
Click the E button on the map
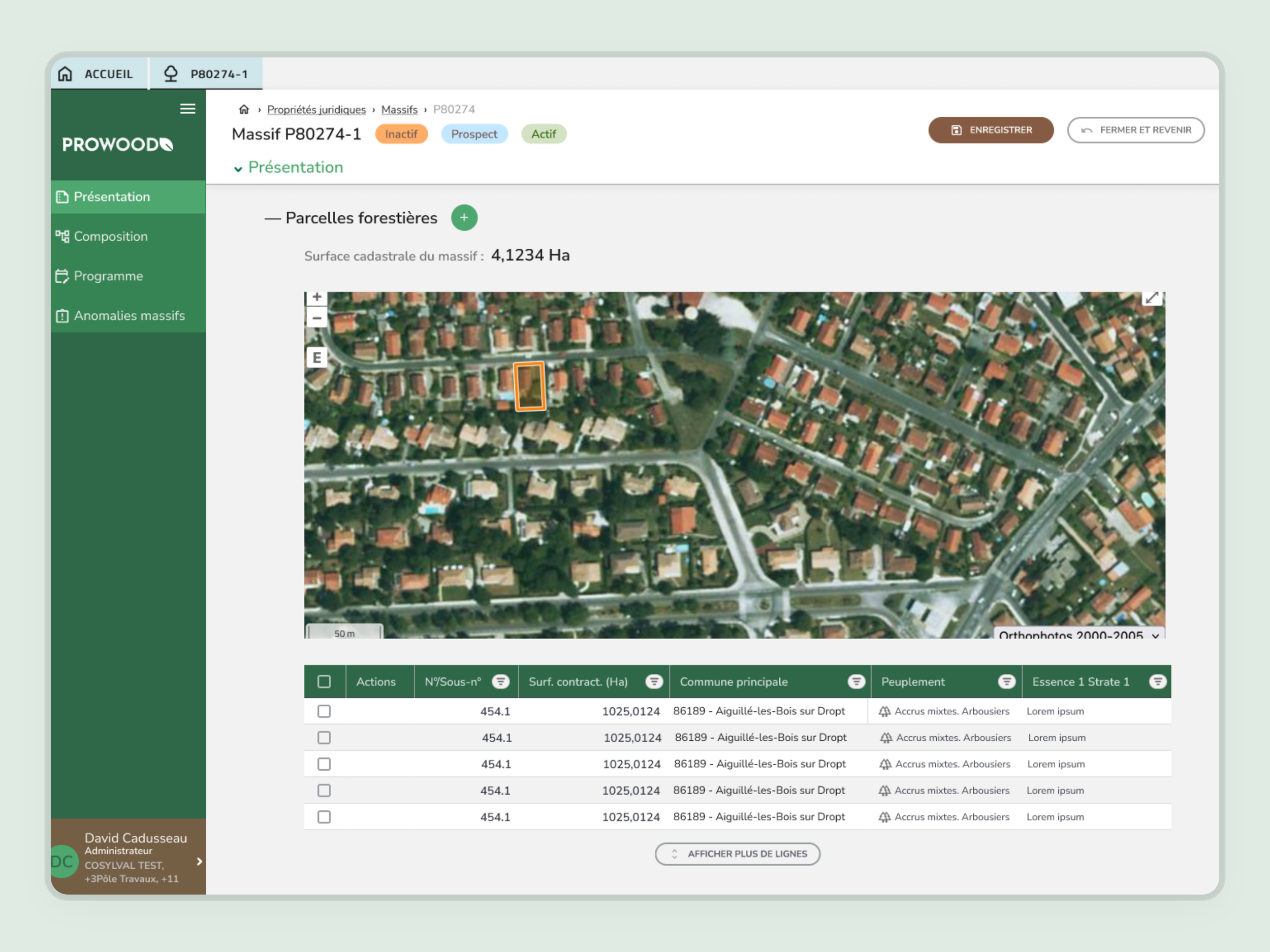[317, 357]
